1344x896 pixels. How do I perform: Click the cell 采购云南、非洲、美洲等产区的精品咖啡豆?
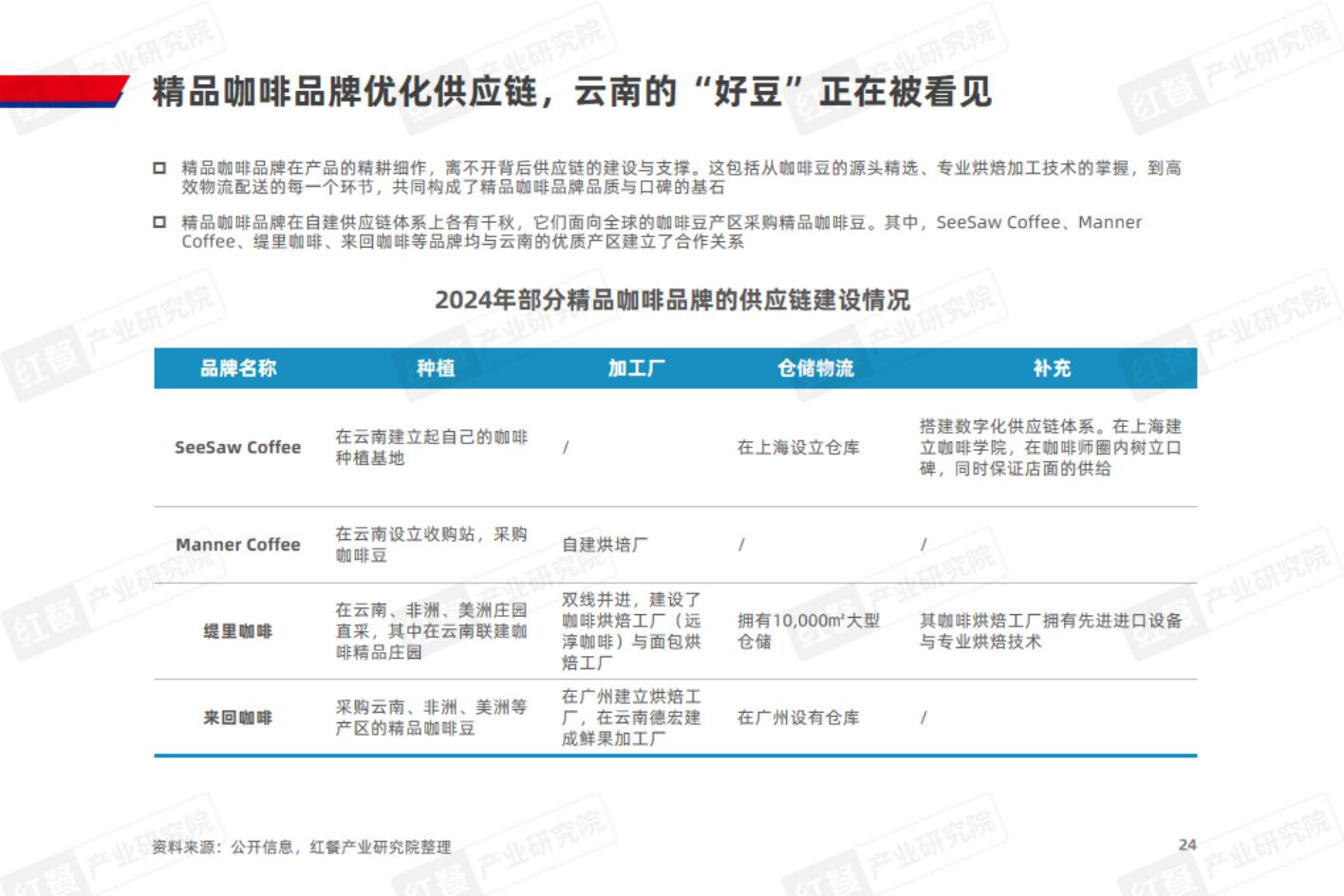point(431,718)
